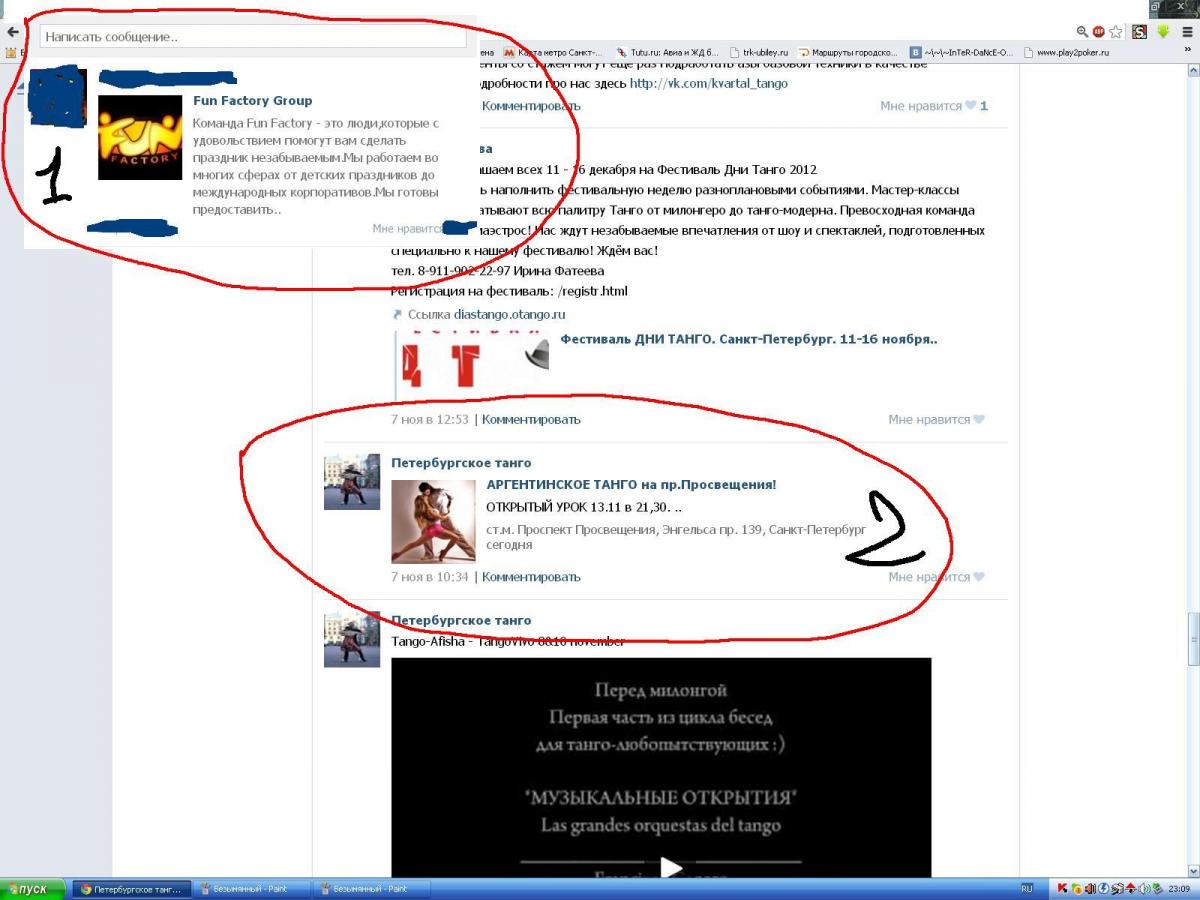The width and height of the screenshot is (1200, 900).
Task: Click avatar of the Tango-Afisha post
Action: pos(352,640)
